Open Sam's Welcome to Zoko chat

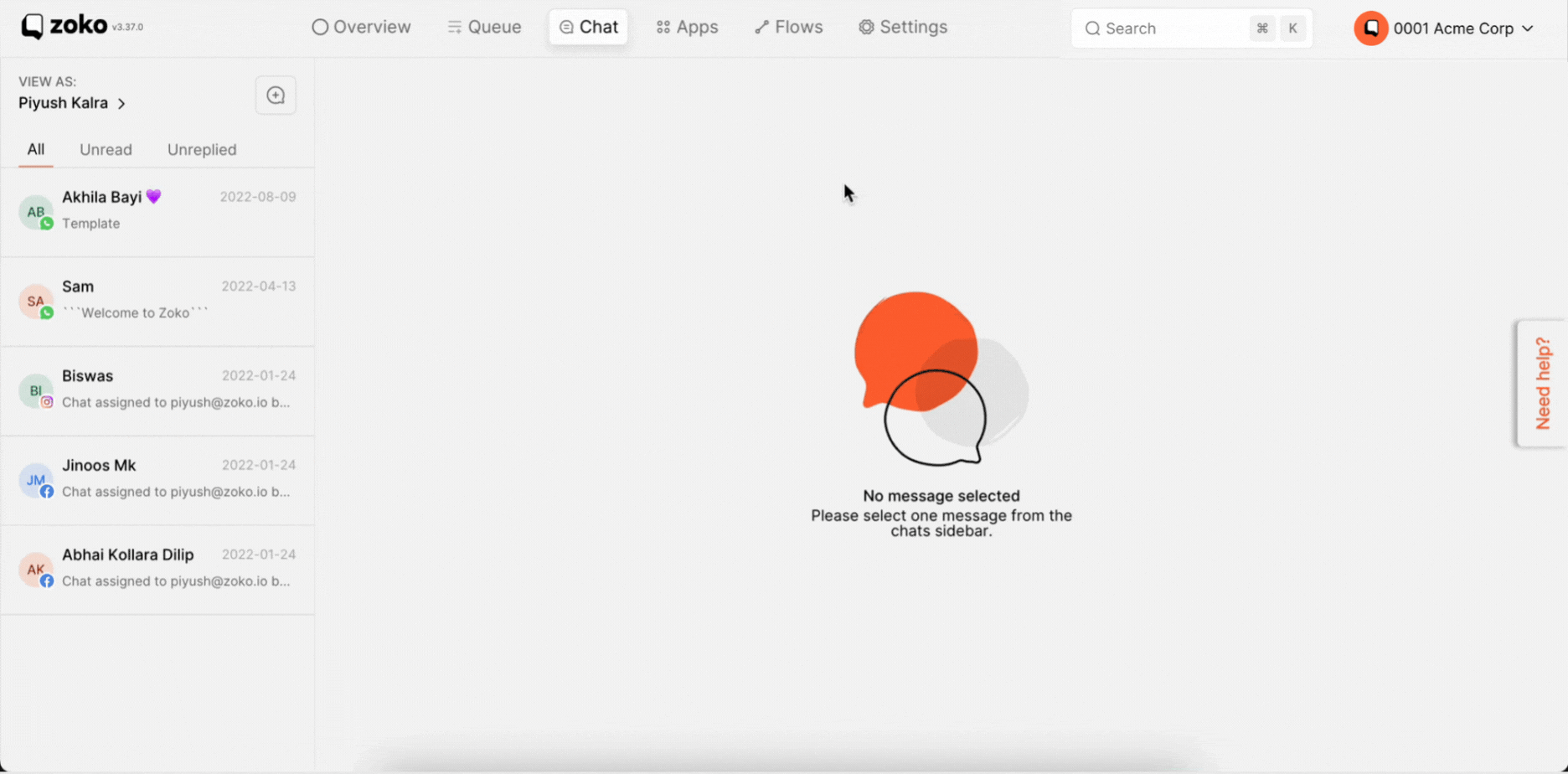click(x=157, y=302)
